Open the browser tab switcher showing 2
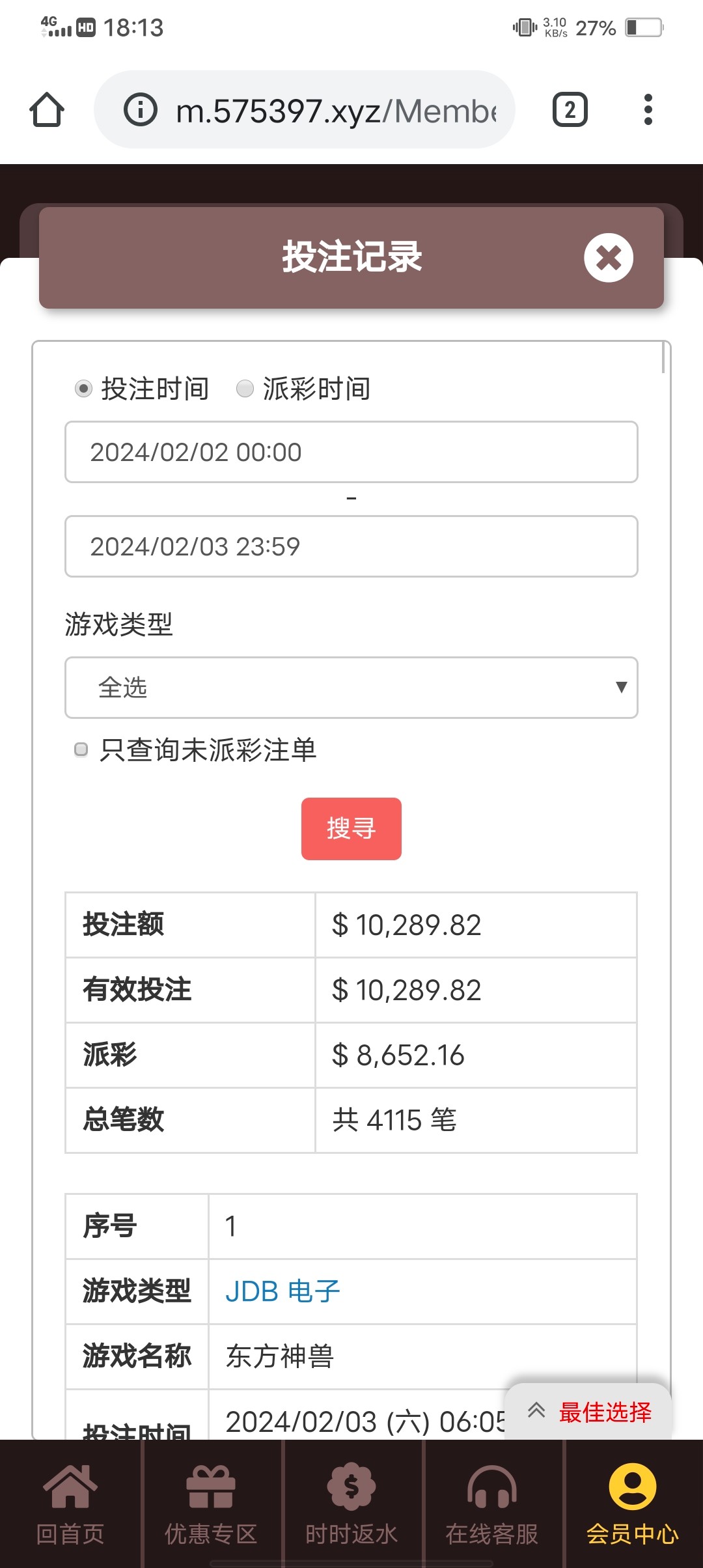The width and height of the screenshot is (703, 1568). pos(570,109)
